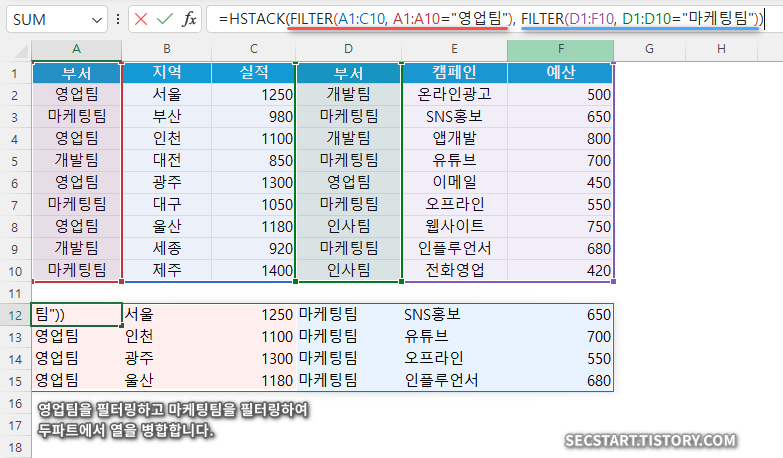The width and height of the screenshot is (783, 458).
Task: Click result cell '유튜브' in row 13
Action: [x=454, y=337]
